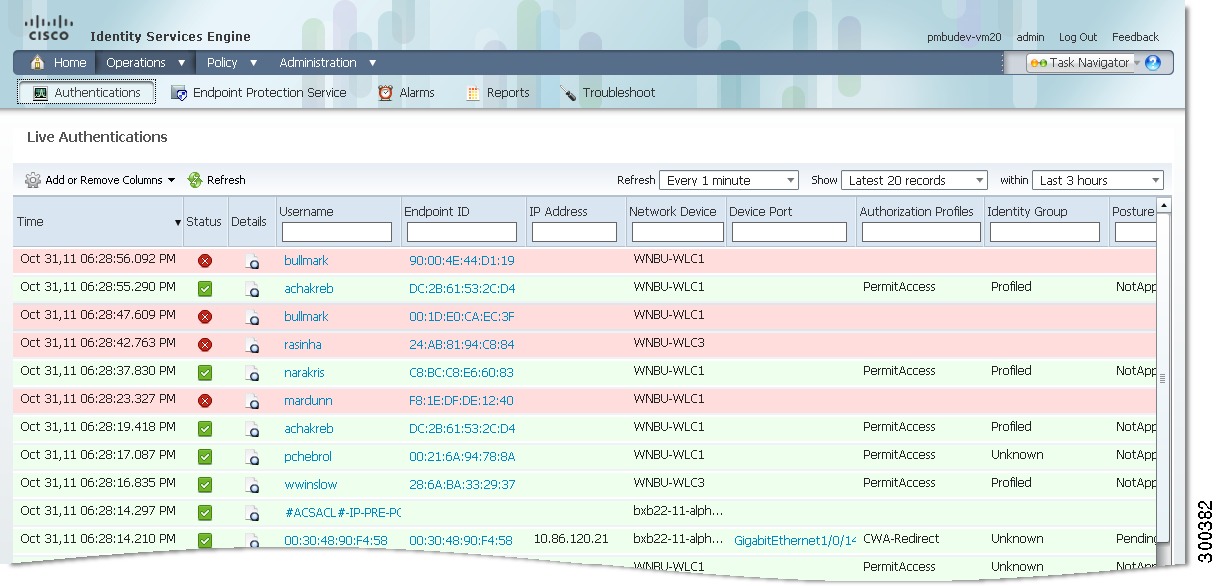The height and width of the screenshot is (586, 1217).
Task: Click the Endpoint ID filter input field
Action: 462,232
